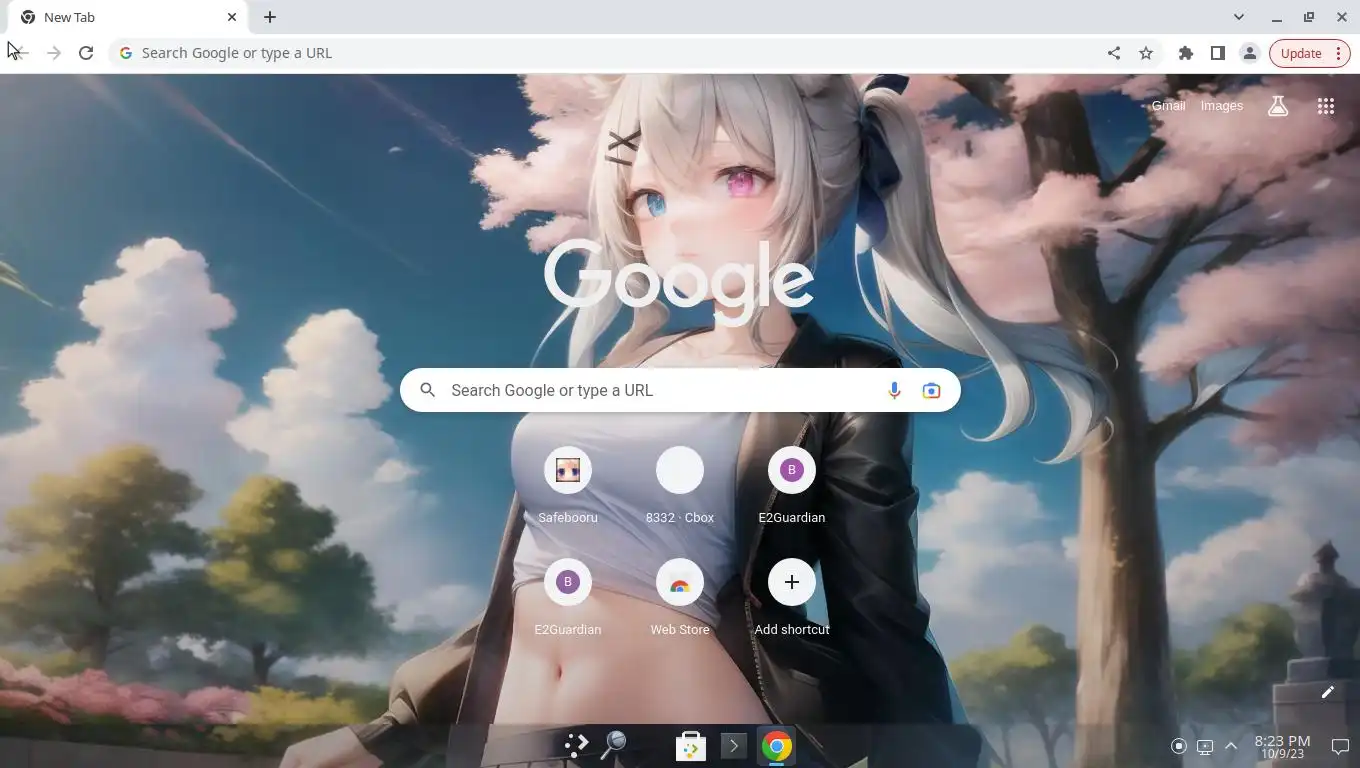Open the profile avatar icon

point(1250,53)
